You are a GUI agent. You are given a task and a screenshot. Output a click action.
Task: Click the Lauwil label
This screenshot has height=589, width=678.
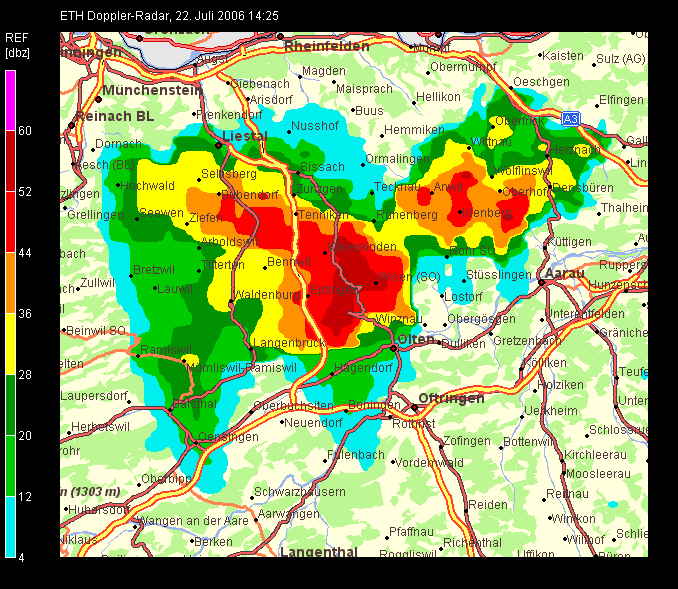pyautogui.click(x=175, y=289)
